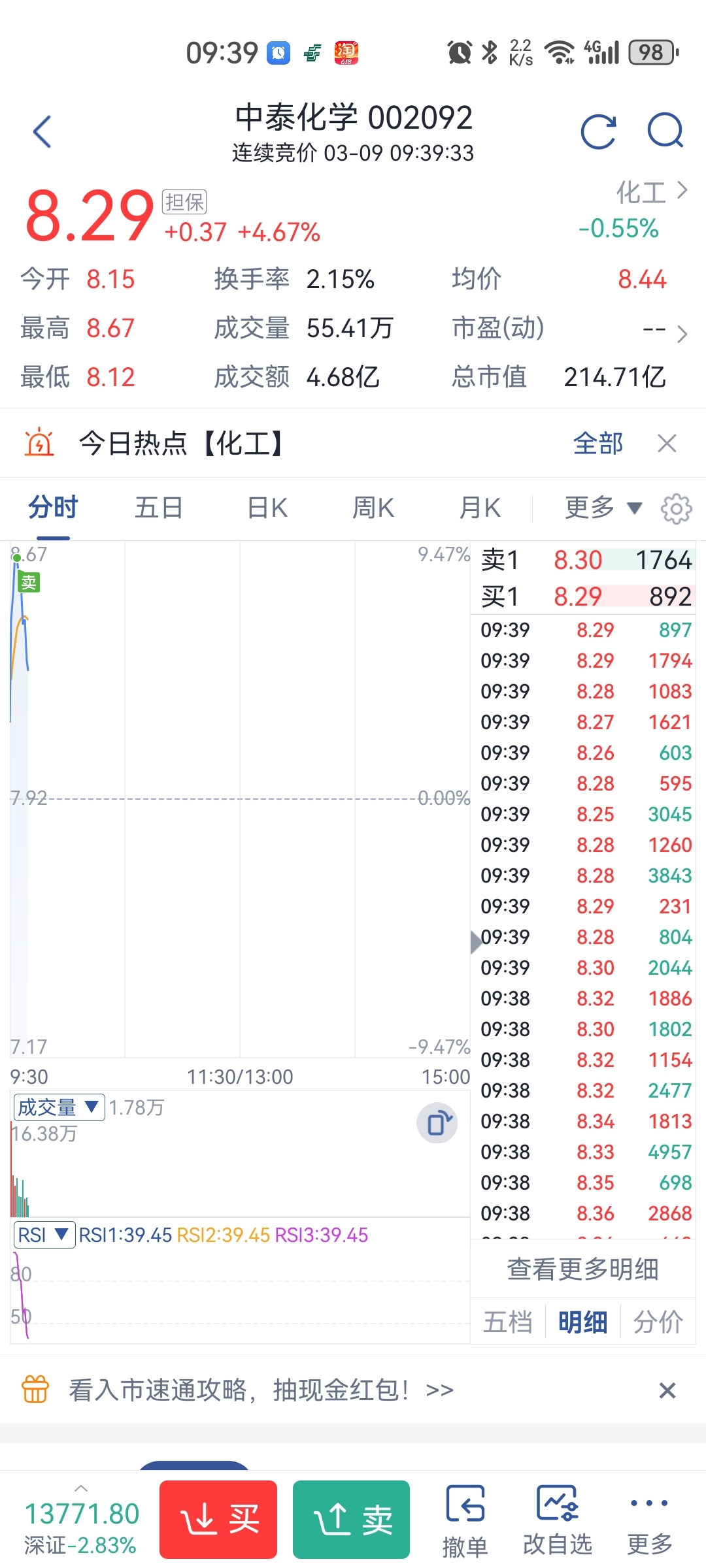706x1568 pixels.
Task: Open chart settings gear icon
Action: coord(676,508)
